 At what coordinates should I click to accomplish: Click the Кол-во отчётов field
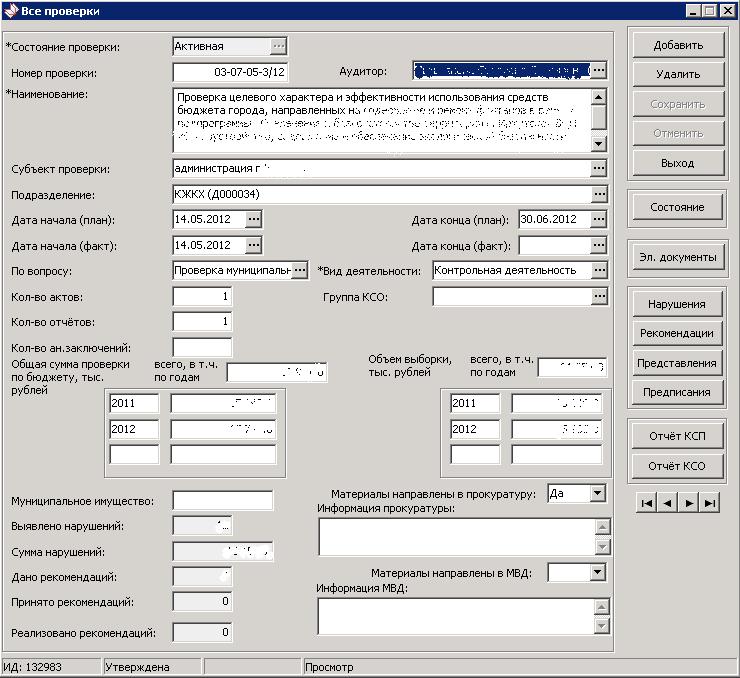202,321
